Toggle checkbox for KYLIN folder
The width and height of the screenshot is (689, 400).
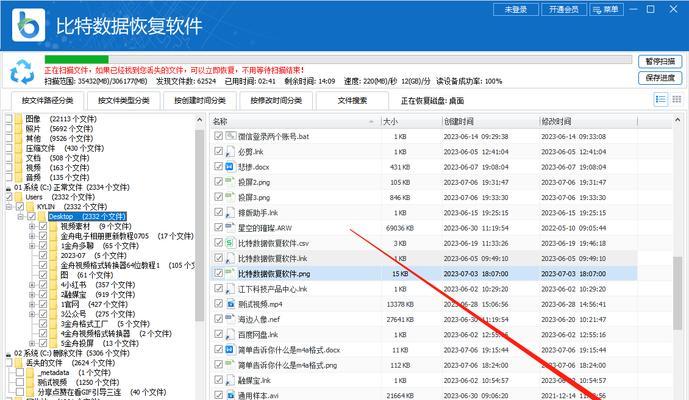click(x=20, y=207)
